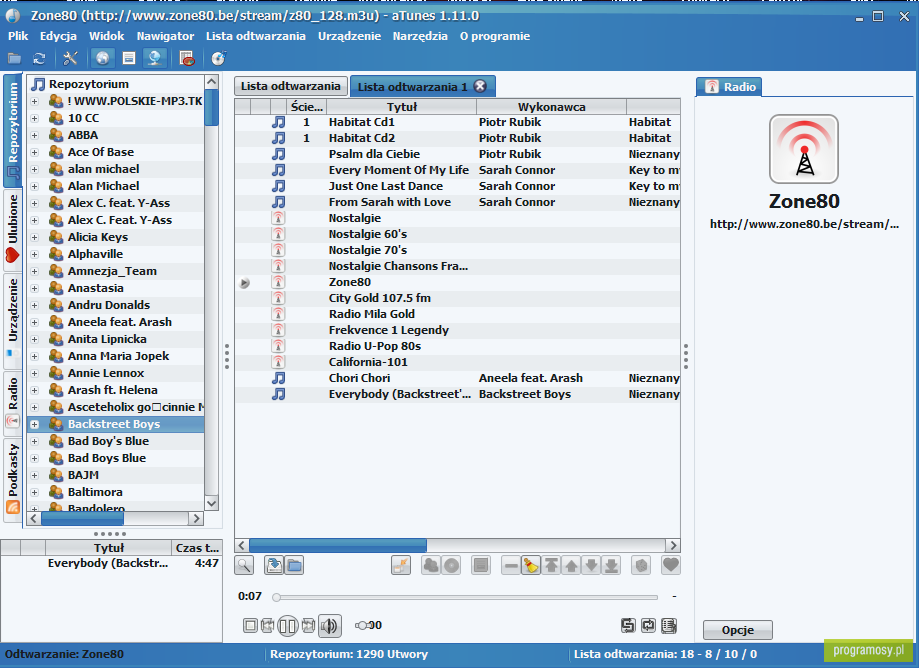Open the repository folder toolbar icon
This screenshot has height=668, width=919.
(14, 59)
